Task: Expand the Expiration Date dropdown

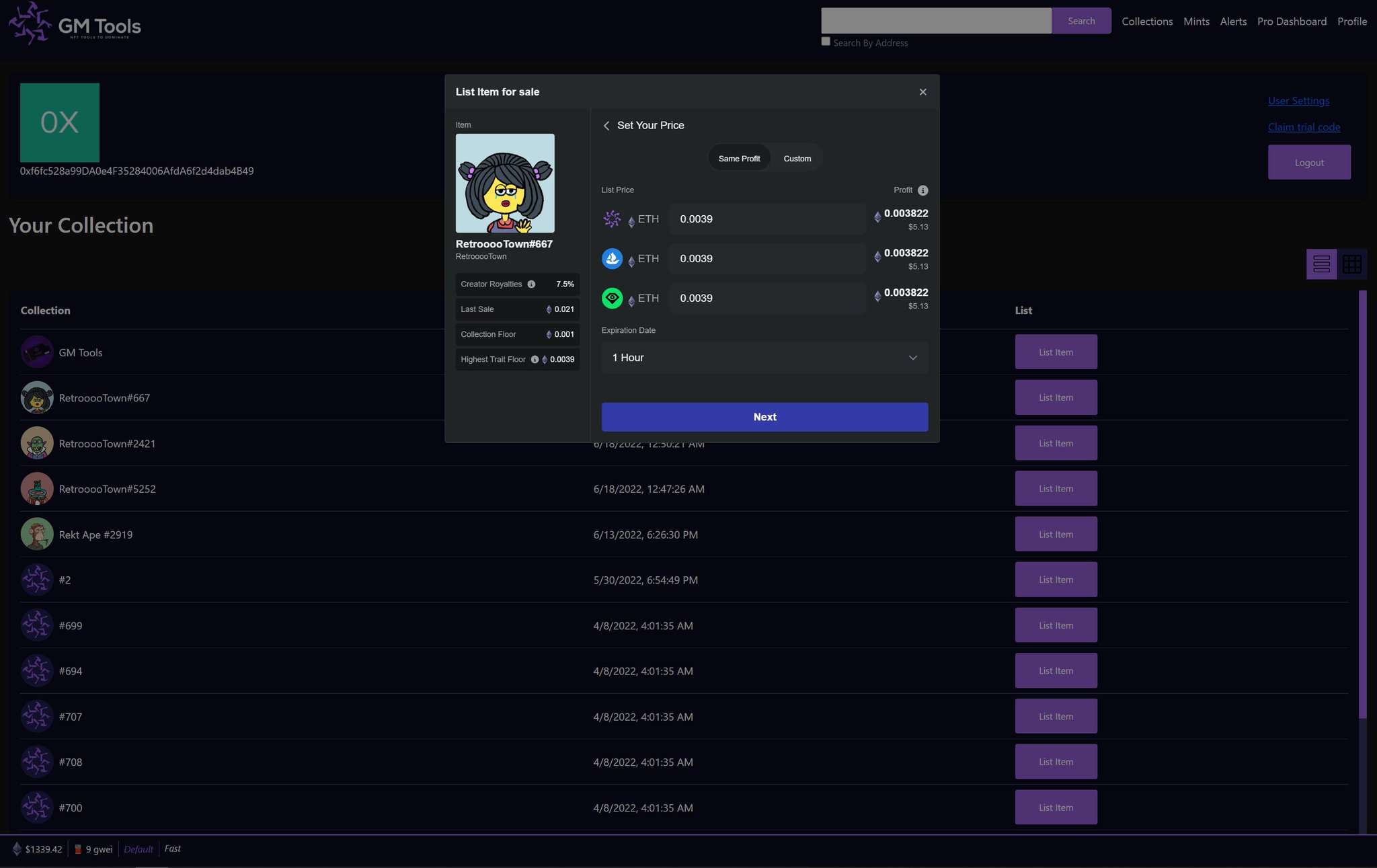Action: 764,358
